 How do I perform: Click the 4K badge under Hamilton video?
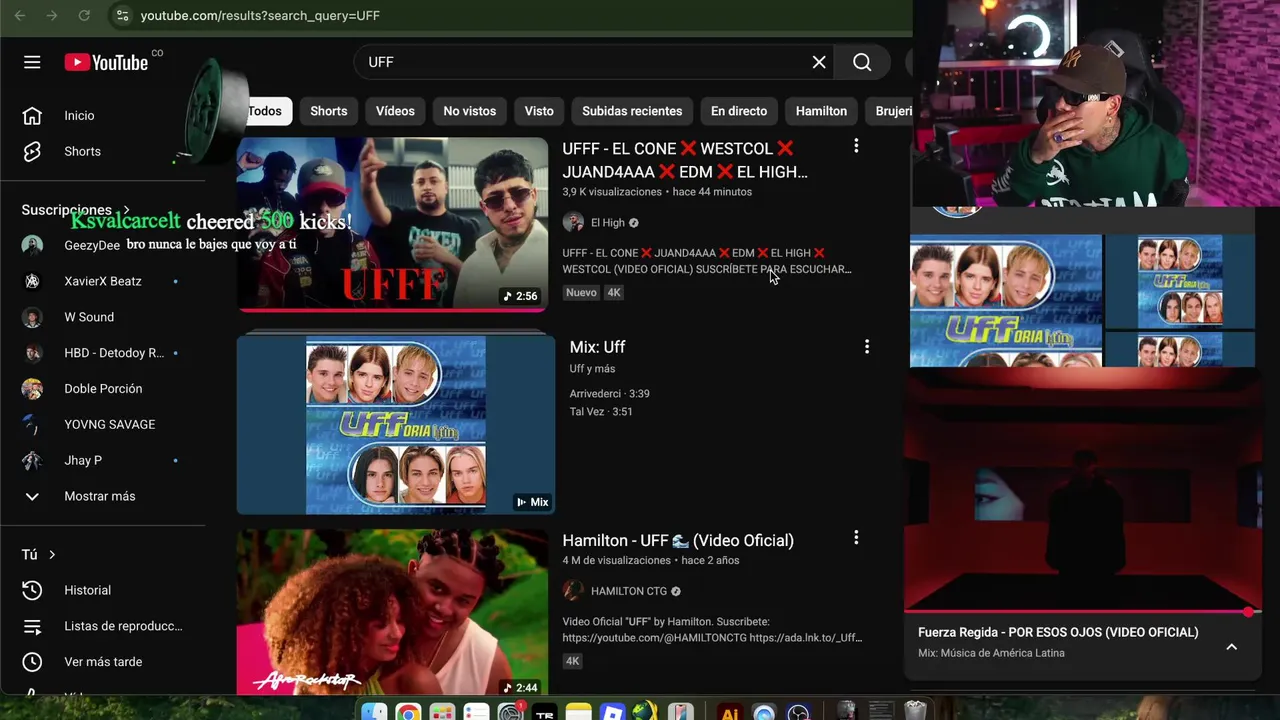572,661
